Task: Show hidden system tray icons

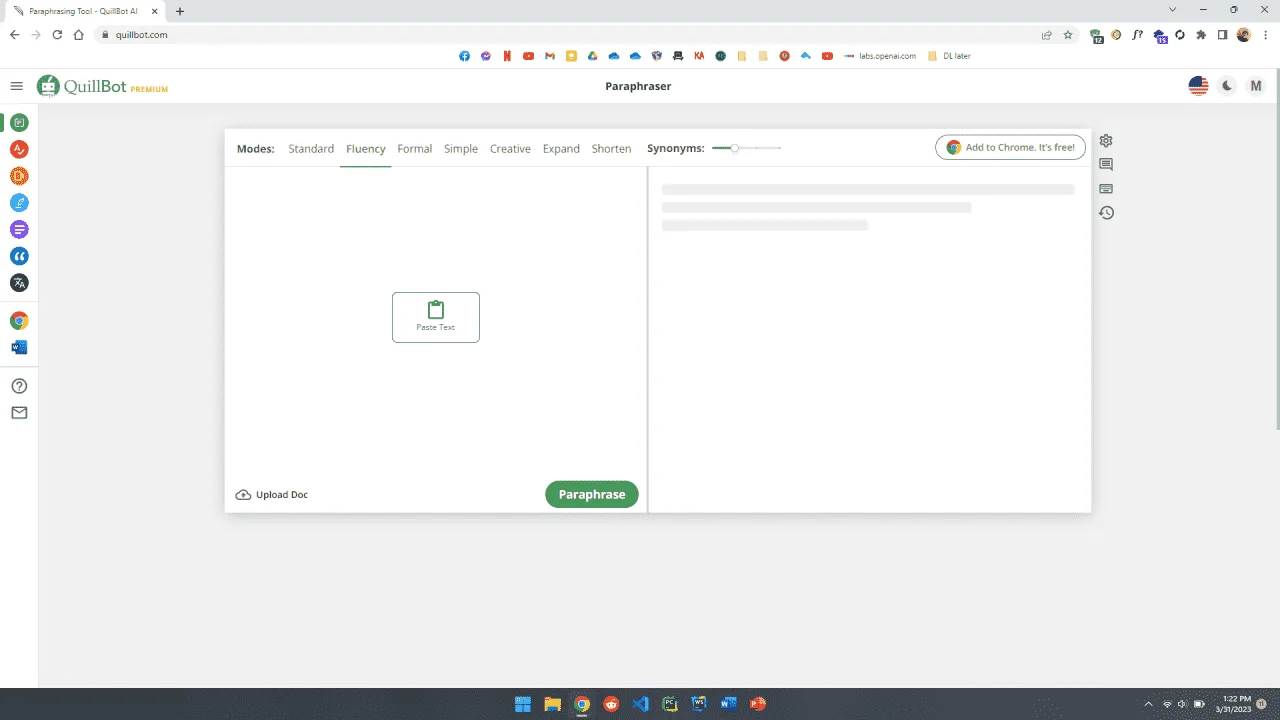Action: pos(1148,704)
